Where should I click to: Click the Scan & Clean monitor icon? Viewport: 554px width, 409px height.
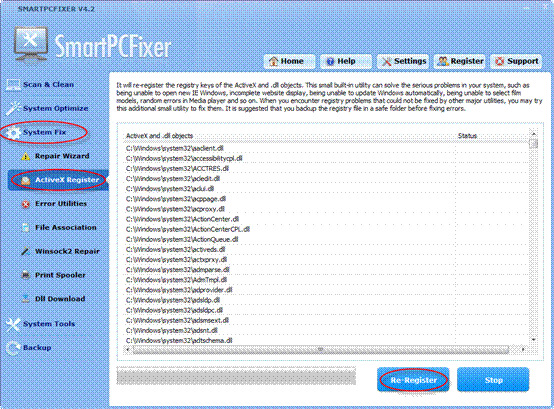pyautogui.click(x=13, y=85)
